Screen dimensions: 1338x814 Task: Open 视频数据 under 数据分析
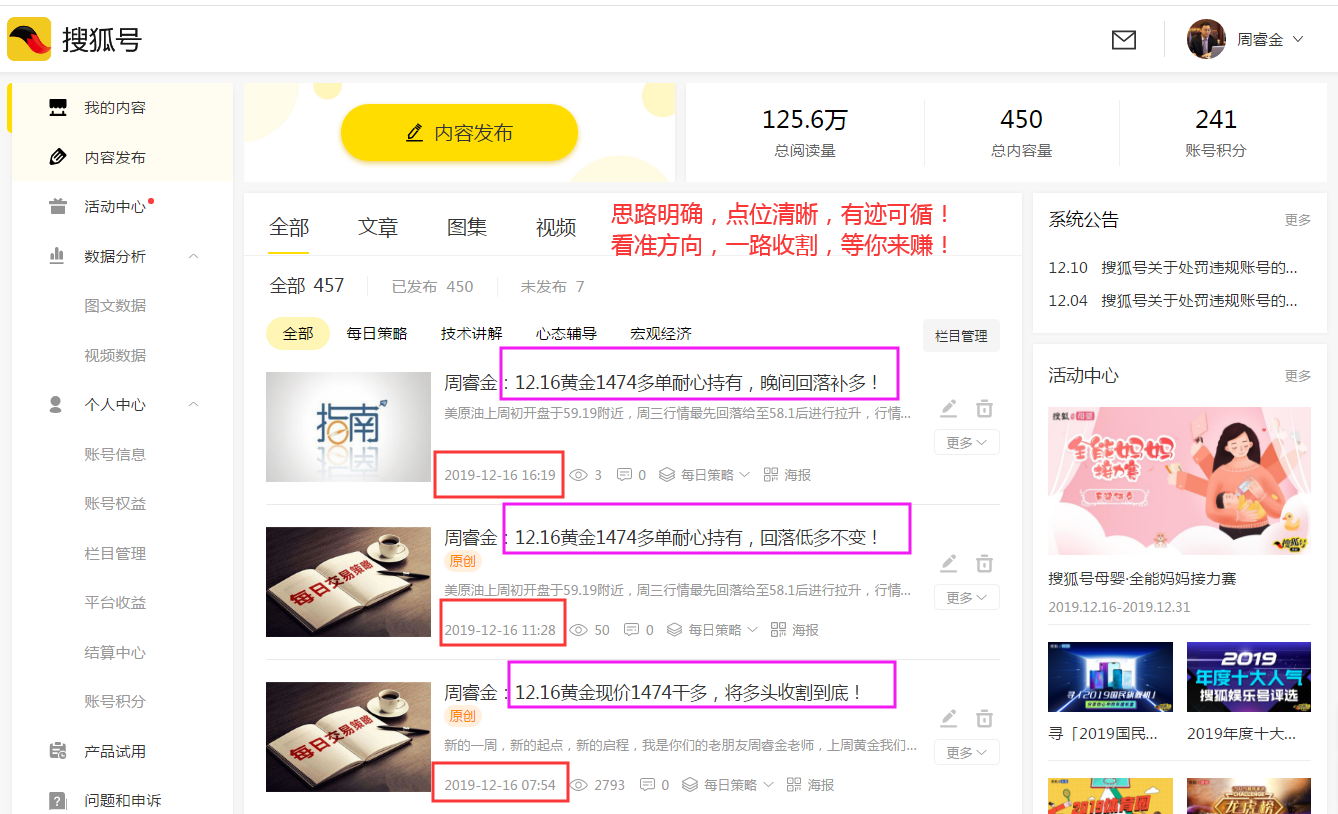pyautogui.click(x=115, y=355)
